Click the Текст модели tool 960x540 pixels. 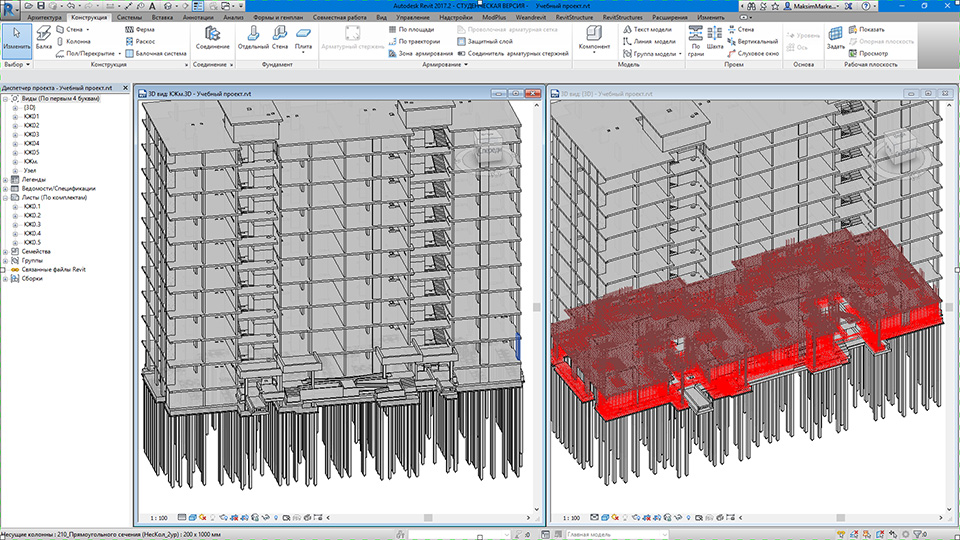[x=653, y=29]
